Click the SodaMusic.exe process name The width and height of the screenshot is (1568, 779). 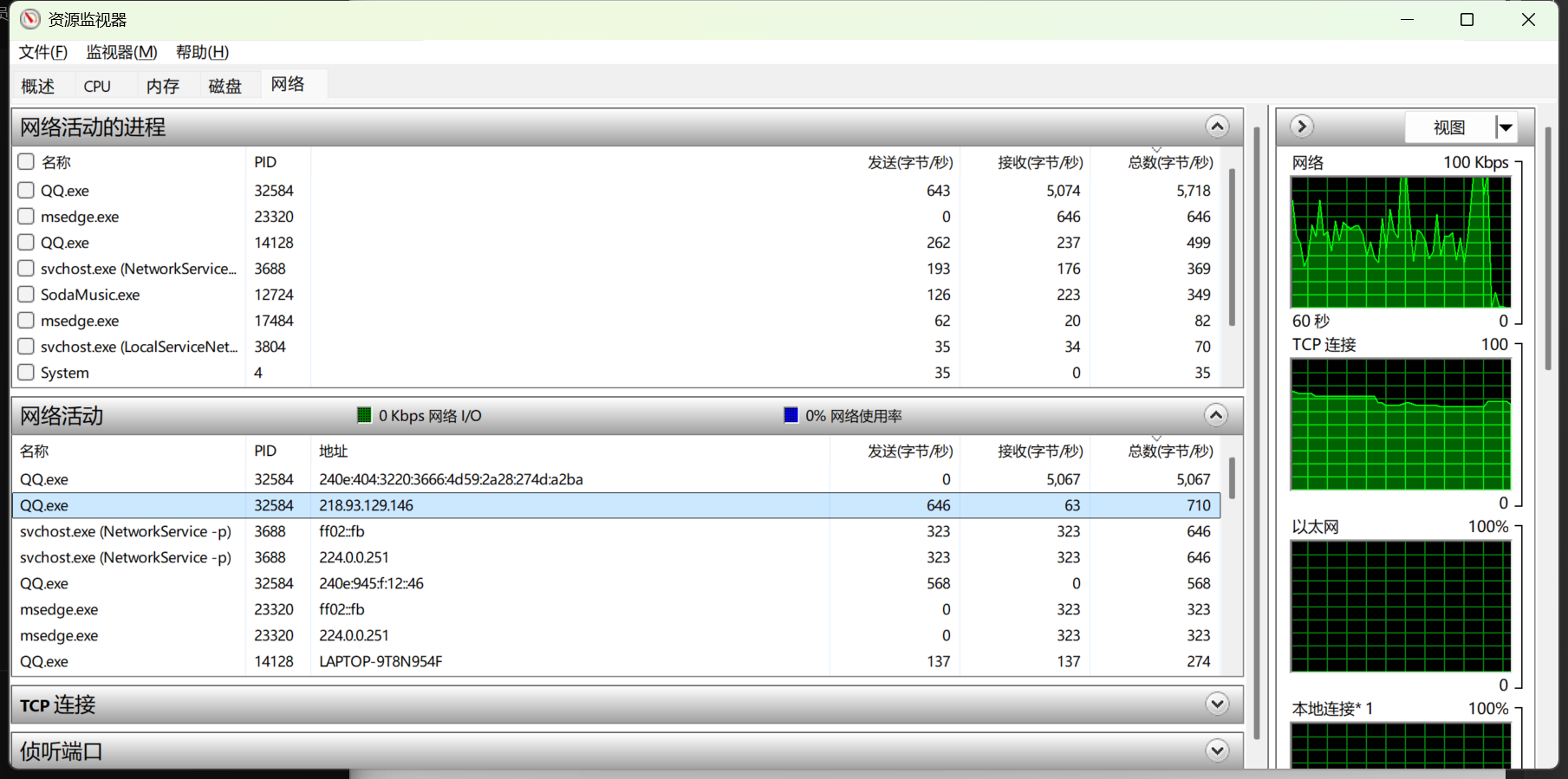coord(90,295)
